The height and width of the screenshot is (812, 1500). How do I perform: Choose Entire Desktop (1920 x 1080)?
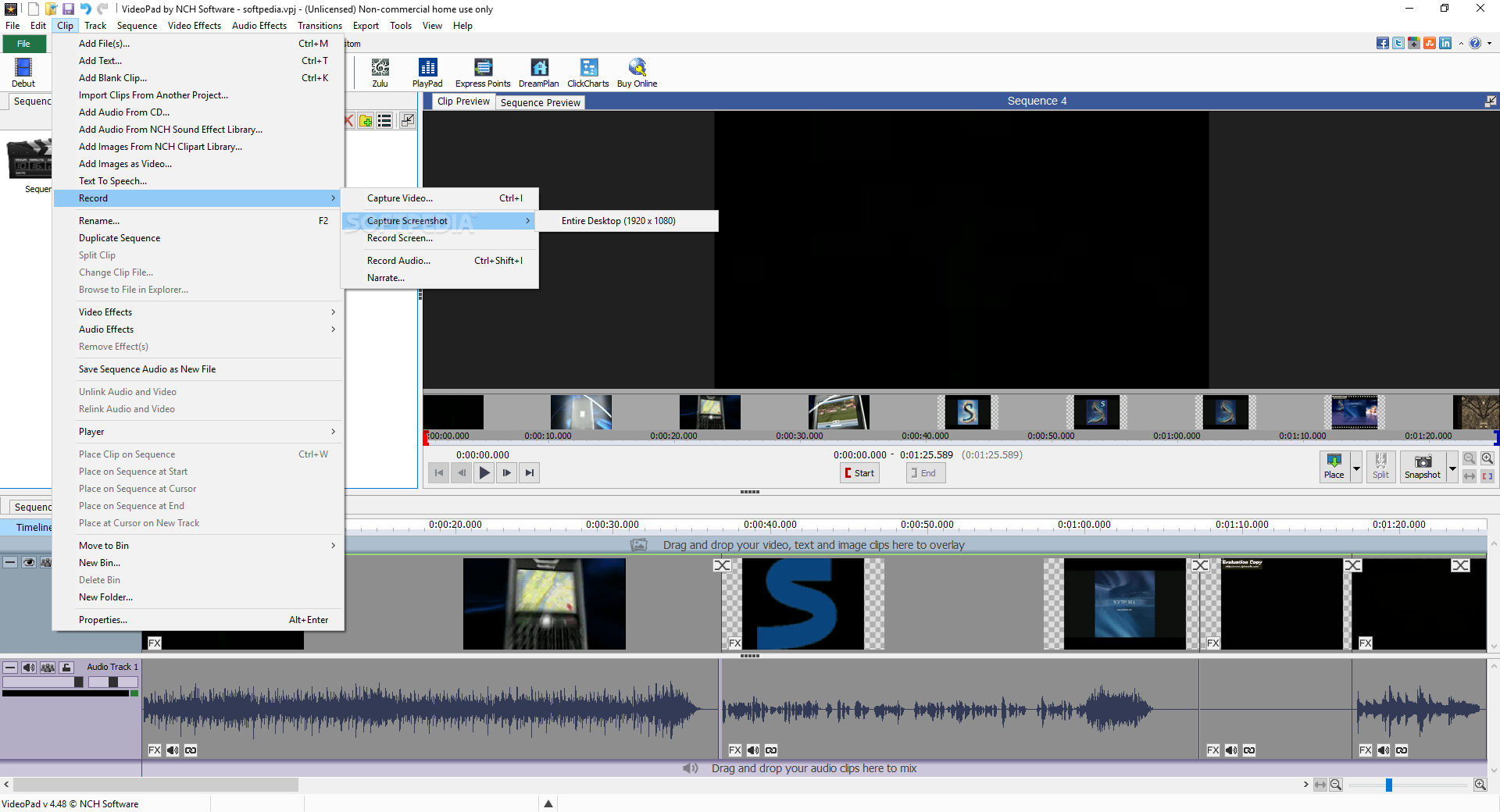[627, 221]
